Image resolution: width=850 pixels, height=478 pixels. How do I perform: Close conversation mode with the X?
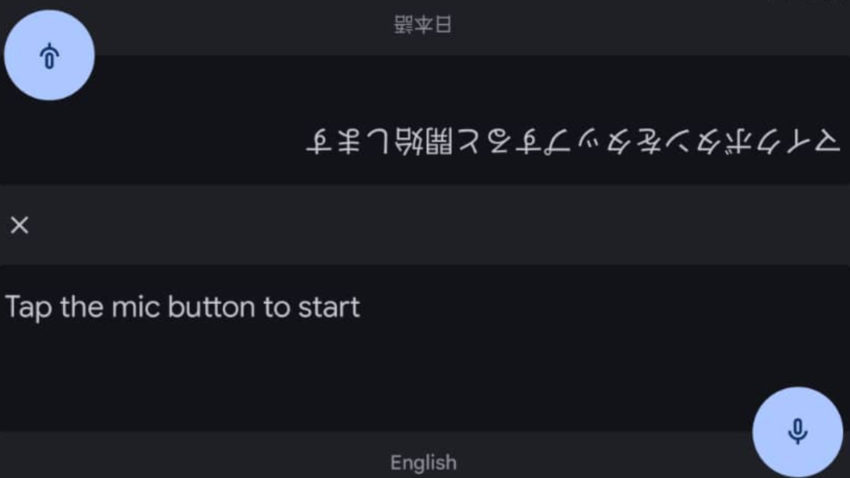(x=20, y=225)
